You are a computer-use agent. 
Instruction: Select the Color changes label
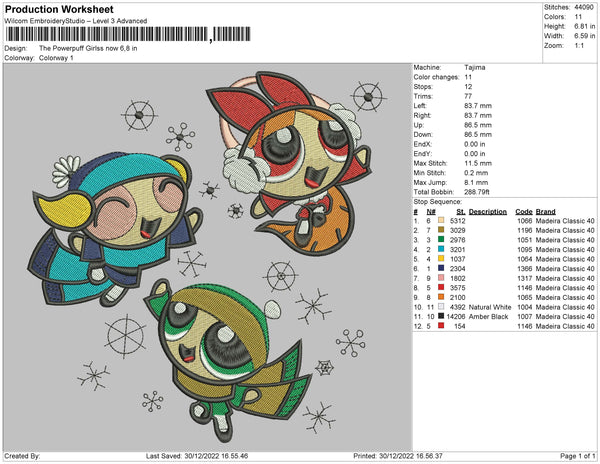pyautogui.click(x=436, y=77)
